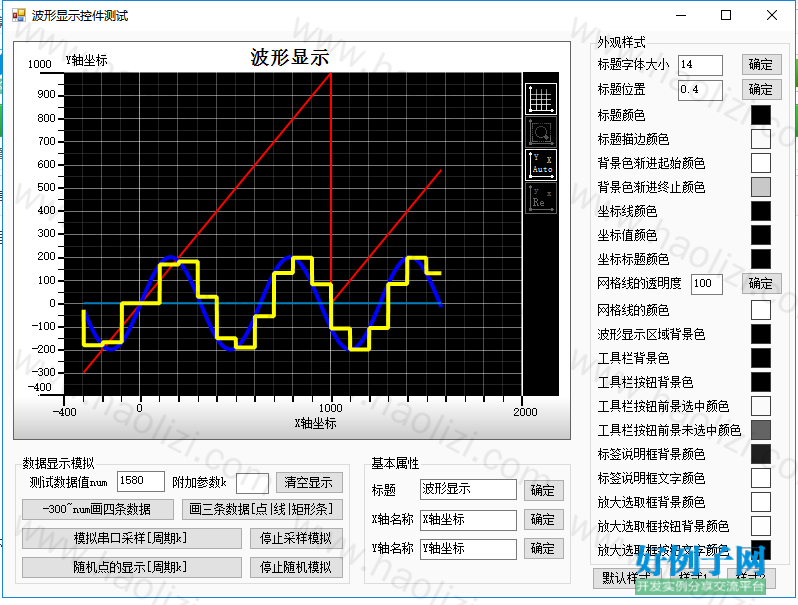
Task: Open the 标签说明框文字颜色 swatch
Action: 761,478
